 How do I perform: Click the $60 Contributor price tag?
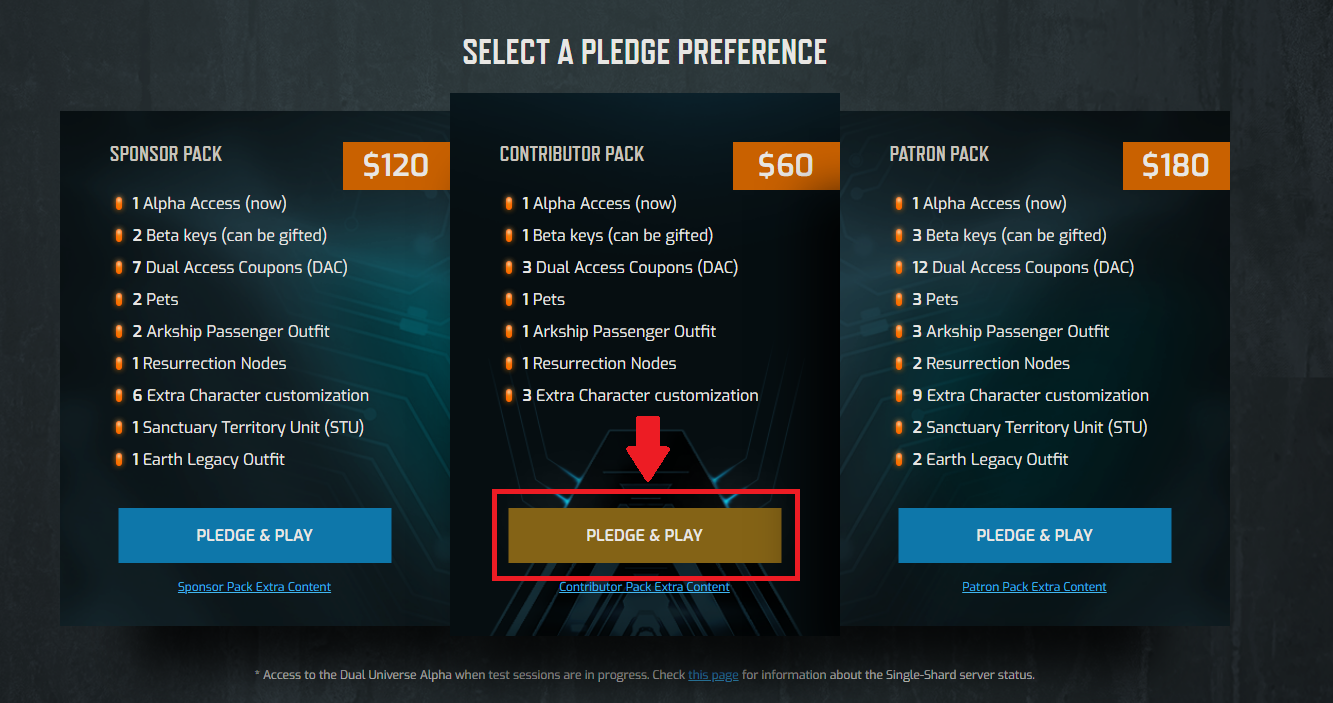786,165
